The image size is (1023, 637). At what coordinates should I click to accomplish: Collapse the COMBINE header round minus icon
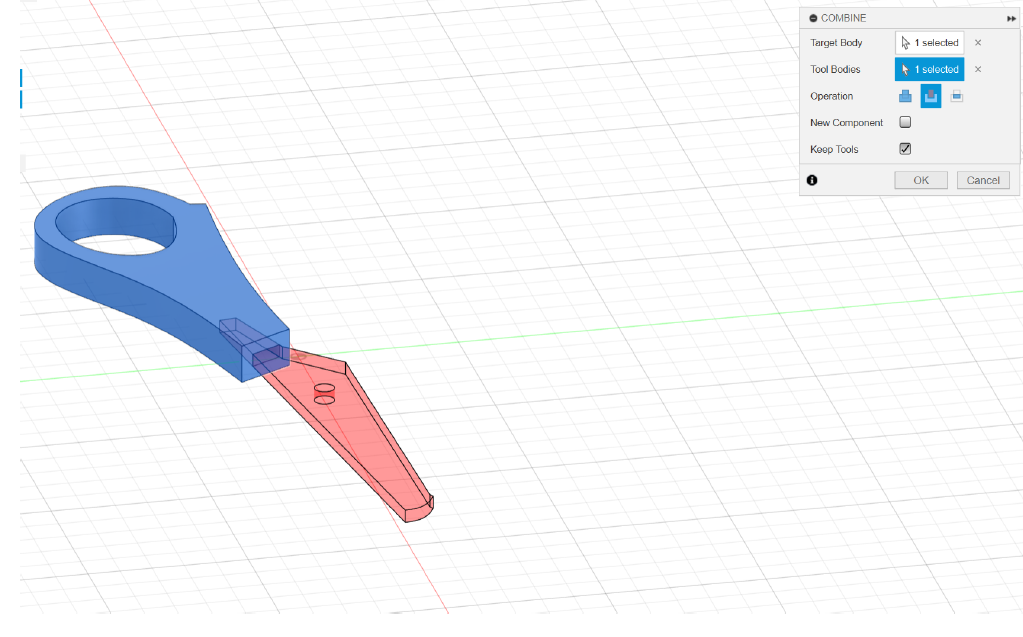pyautogui.click(x=814, y=18)
